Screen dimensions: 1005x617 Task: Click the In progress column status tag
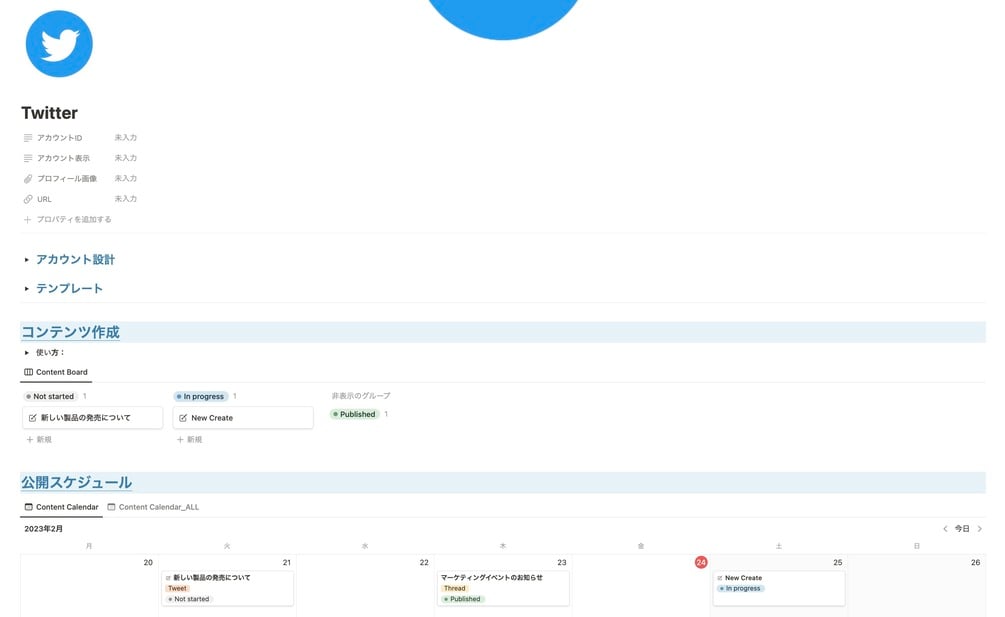[201, 397]
